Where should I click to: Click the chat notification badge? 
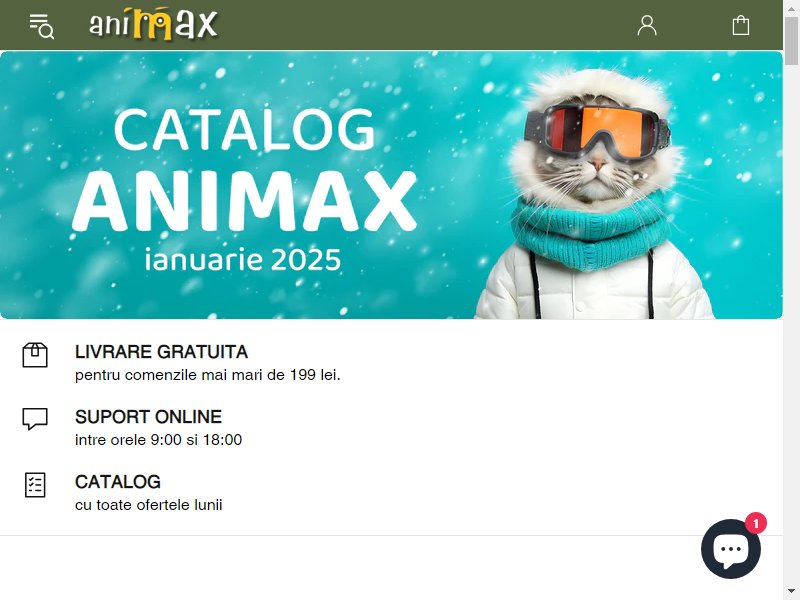[756, 523]
